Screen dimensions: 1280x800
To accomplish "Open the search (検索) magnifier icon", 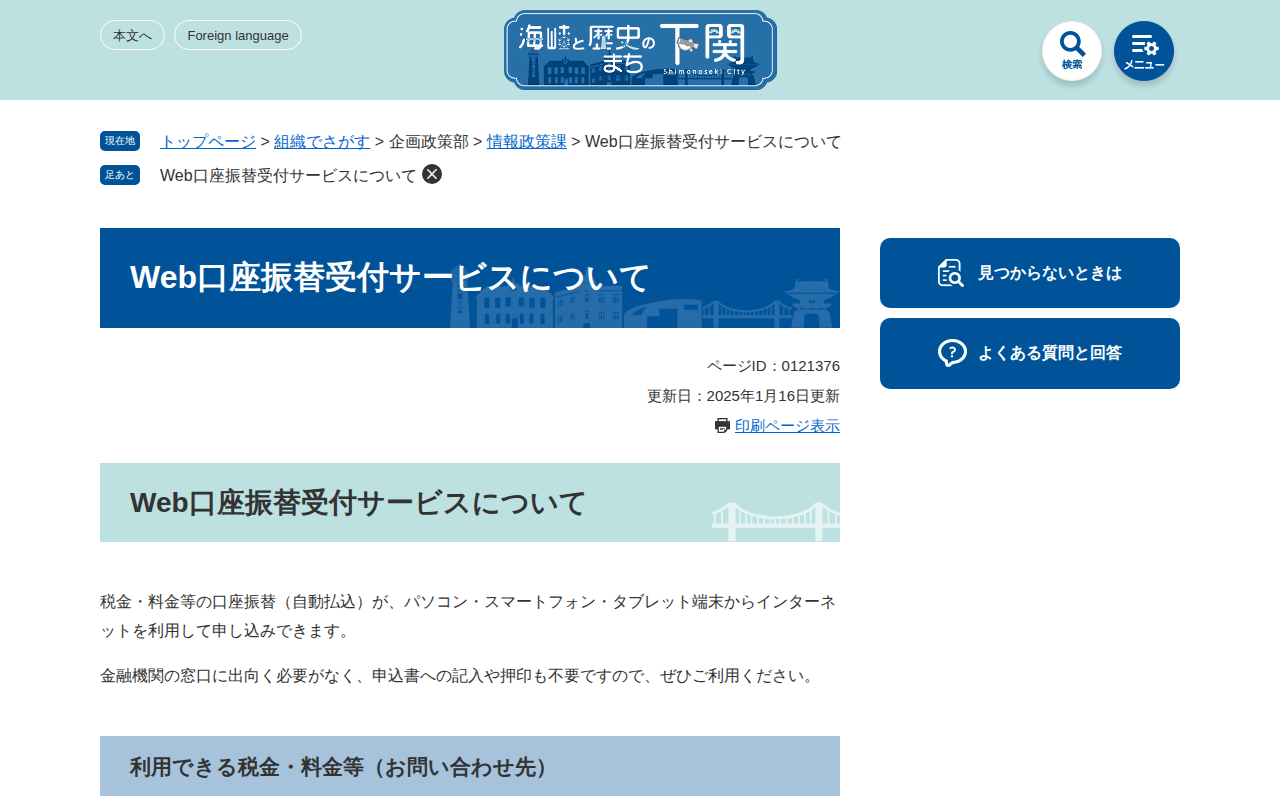I will (1072, 51).
